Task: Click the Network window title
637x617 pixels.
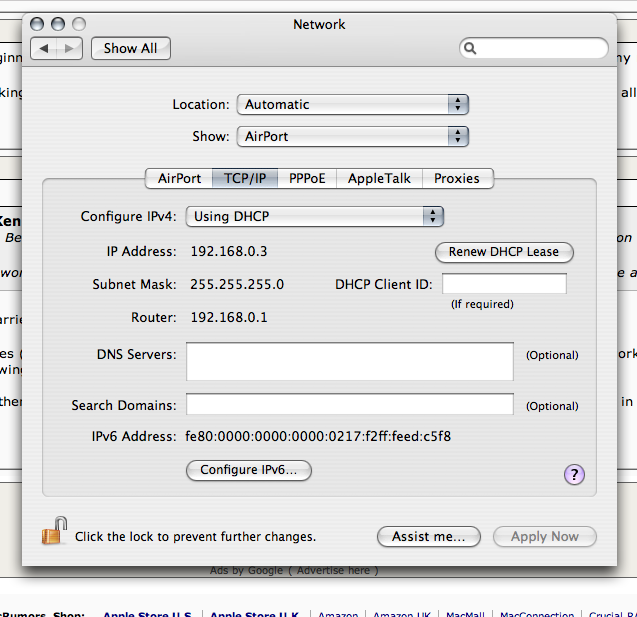Action: (x=319, y=24)
